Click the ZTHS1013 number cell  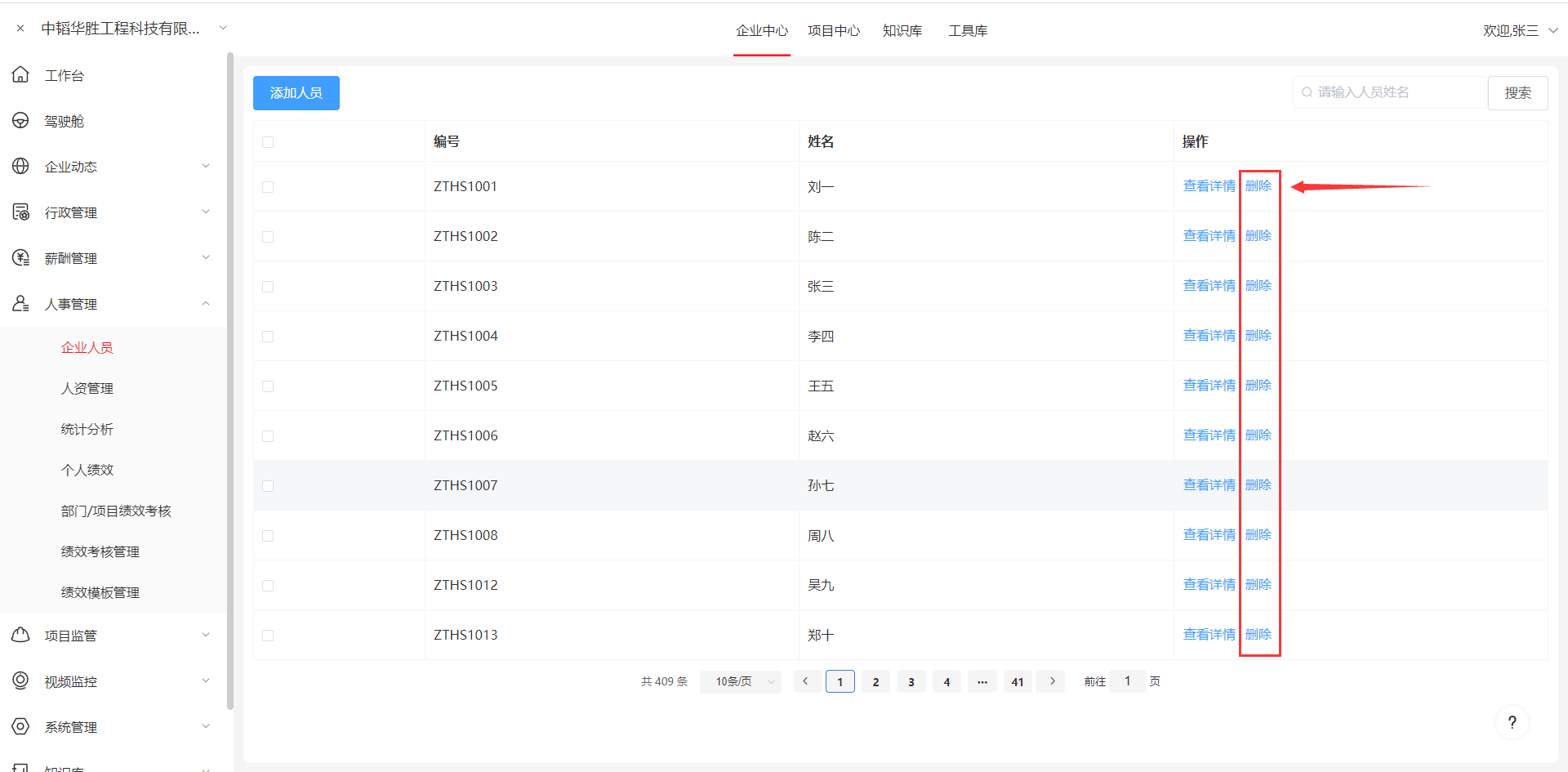612,635
